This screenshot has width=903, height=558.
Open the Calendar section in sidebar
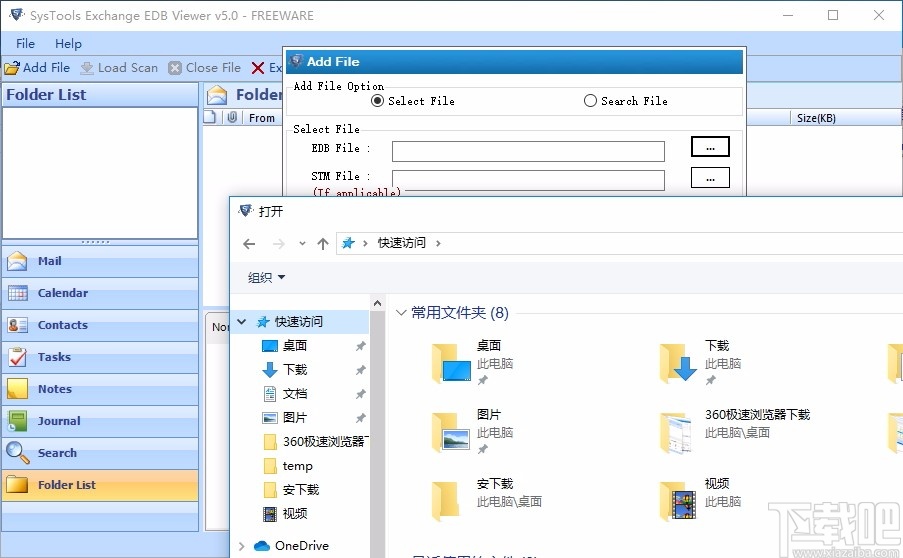point(100,293)
